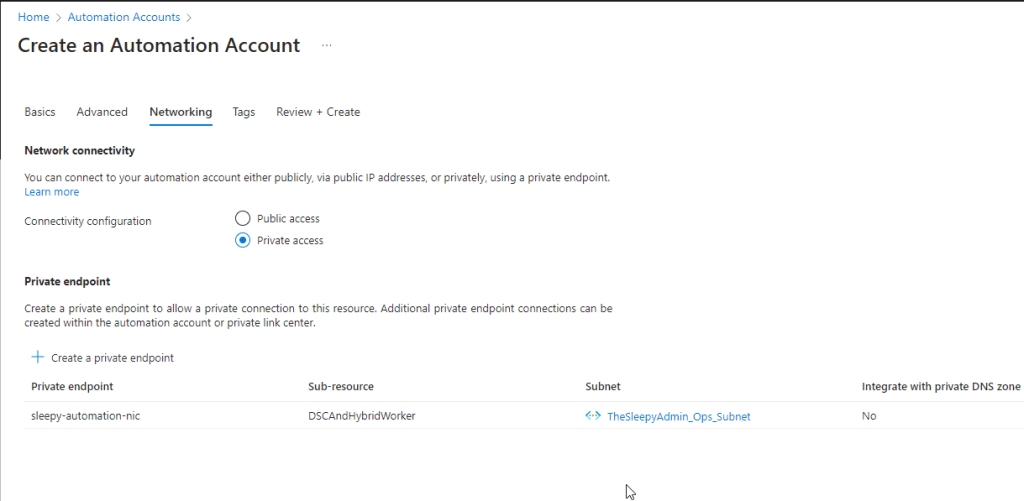Click the plus icon for creating private endpoint
1024x501 pixels.
point(38,357)
